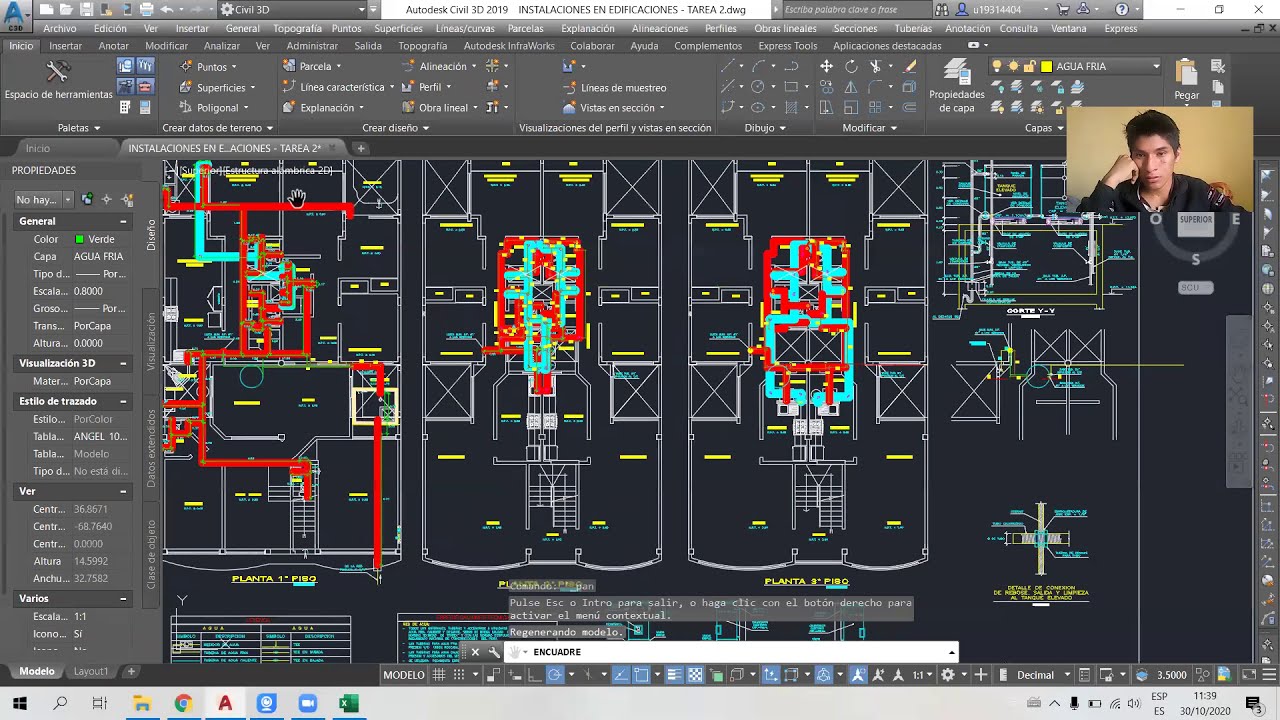Screen dimensions: 1280x720
Task: Open Chrome from the Windows taskbar
Action: click(183, 703)
